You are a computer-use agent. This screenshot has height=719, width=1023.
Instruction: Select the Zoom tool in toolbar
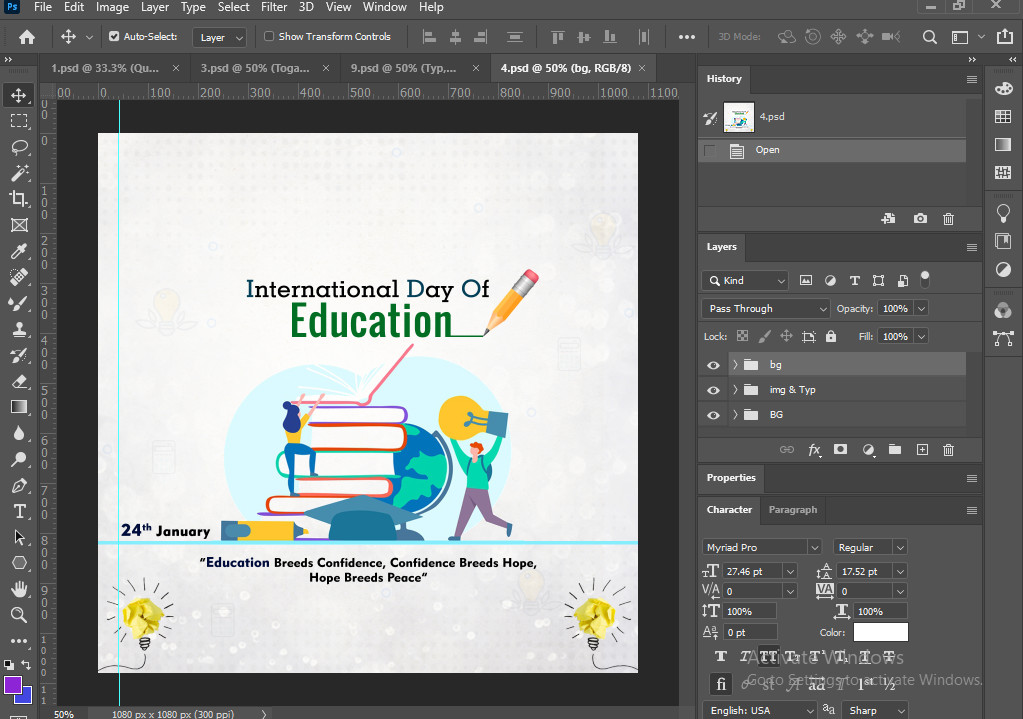[19, 615]
